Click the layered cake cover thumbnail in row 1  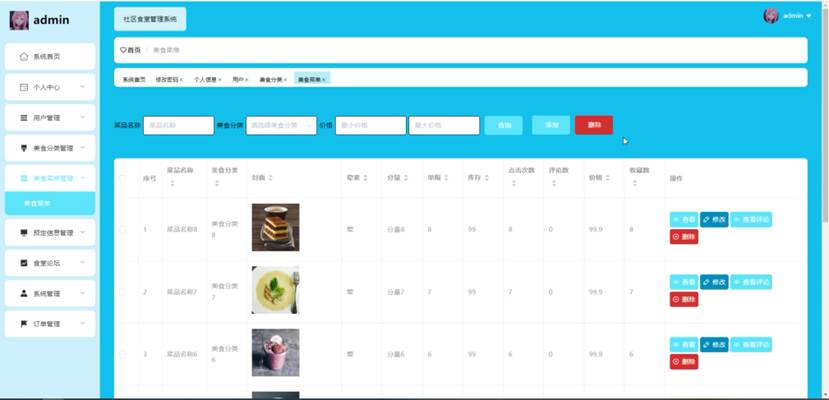(275, 227)
